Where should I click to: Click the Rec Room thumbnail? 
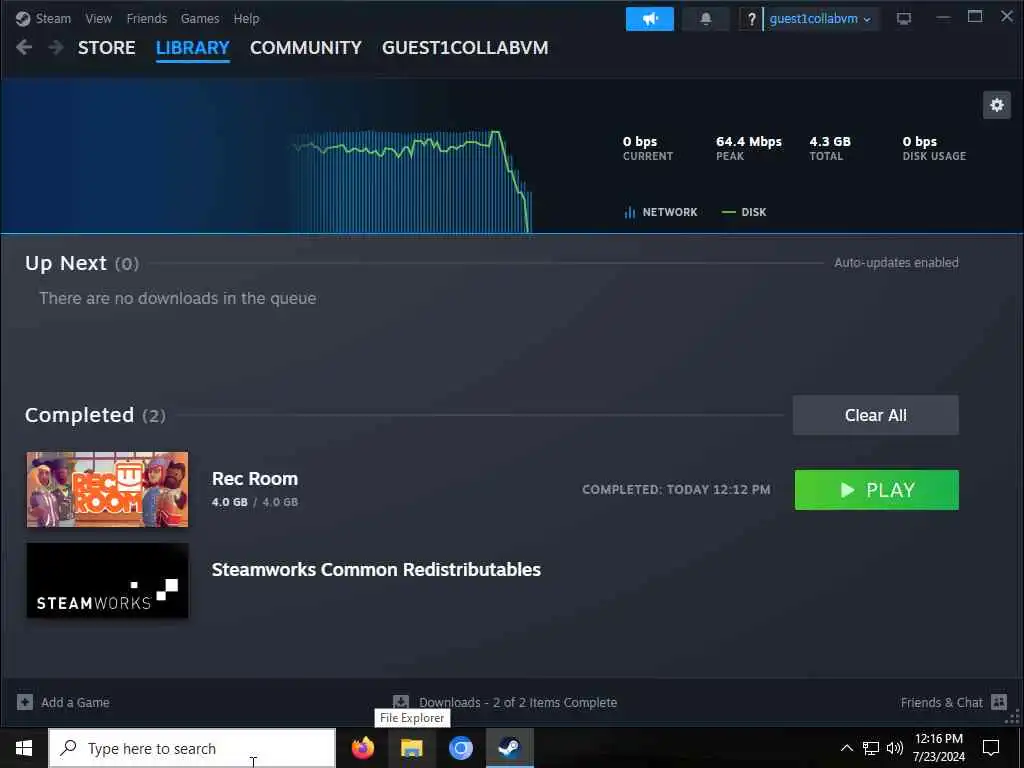click(x=107, y=489)
